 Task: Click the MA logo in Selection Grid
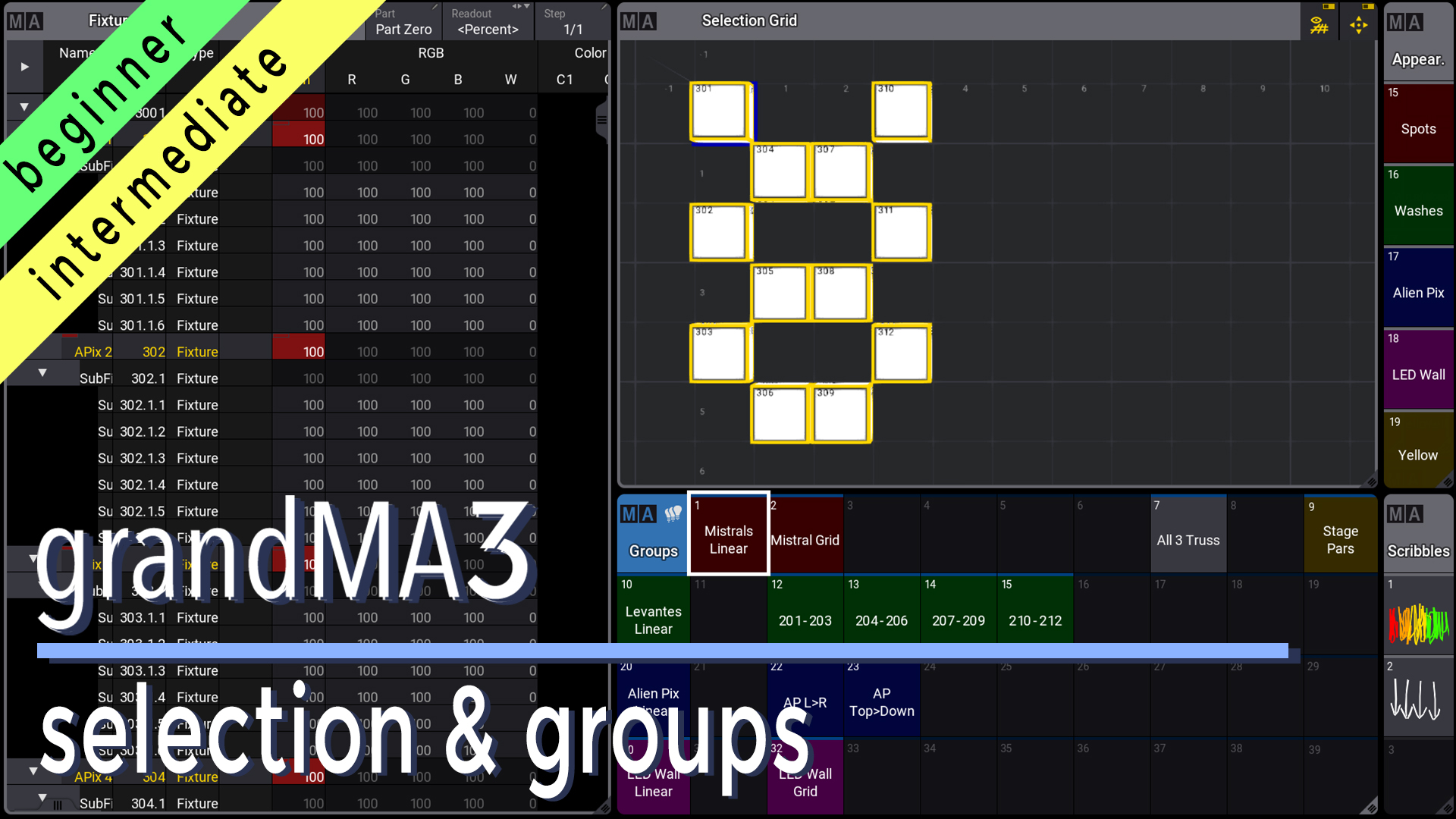(x=638, y=21)
